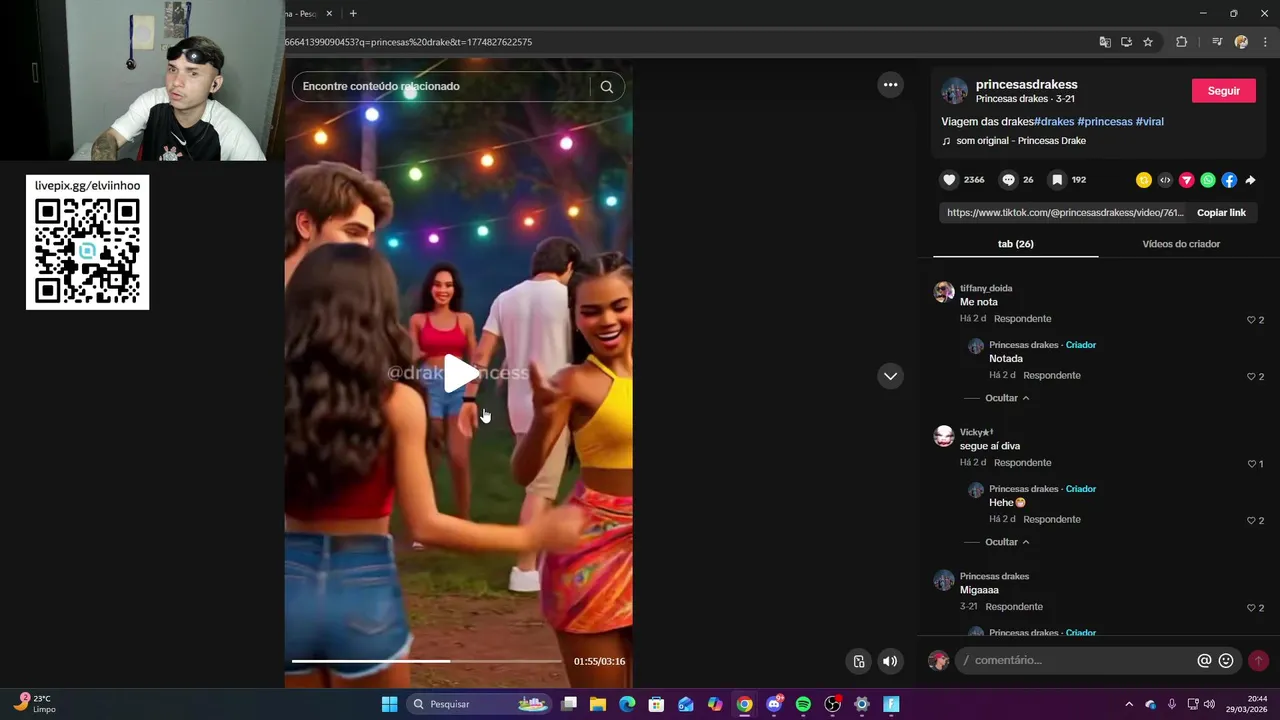Screen dimensions: 1280x720
Task: Bookmark this page with the star
Action: click(1148, 42)
